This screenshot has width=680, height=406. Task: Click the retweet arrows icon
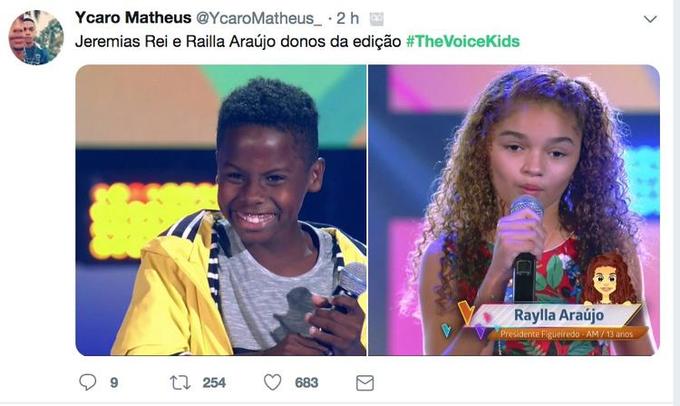(180, 383)
